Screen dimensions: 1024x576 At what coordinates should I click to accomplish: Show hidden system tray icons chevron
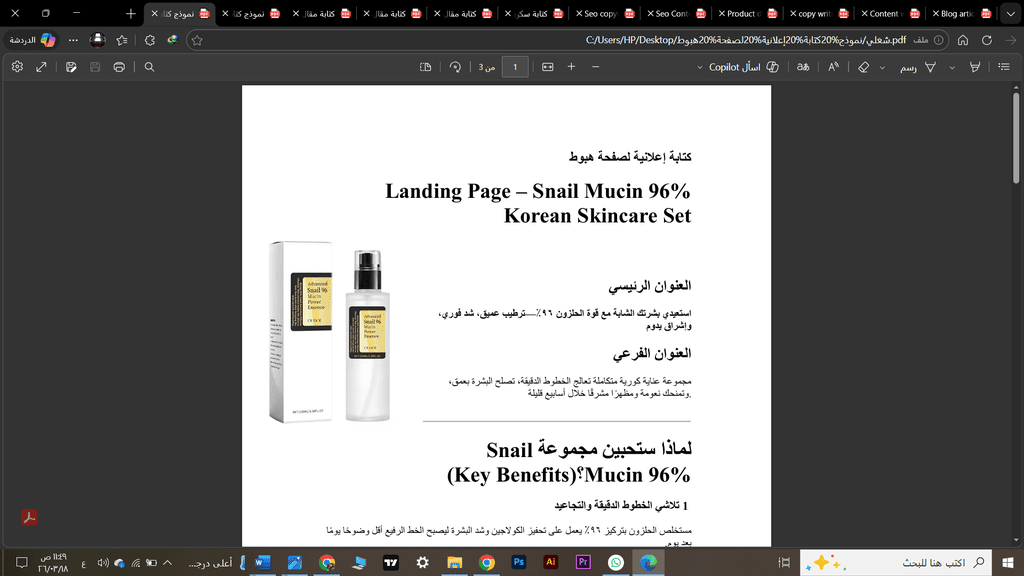[x=168, y=562]
